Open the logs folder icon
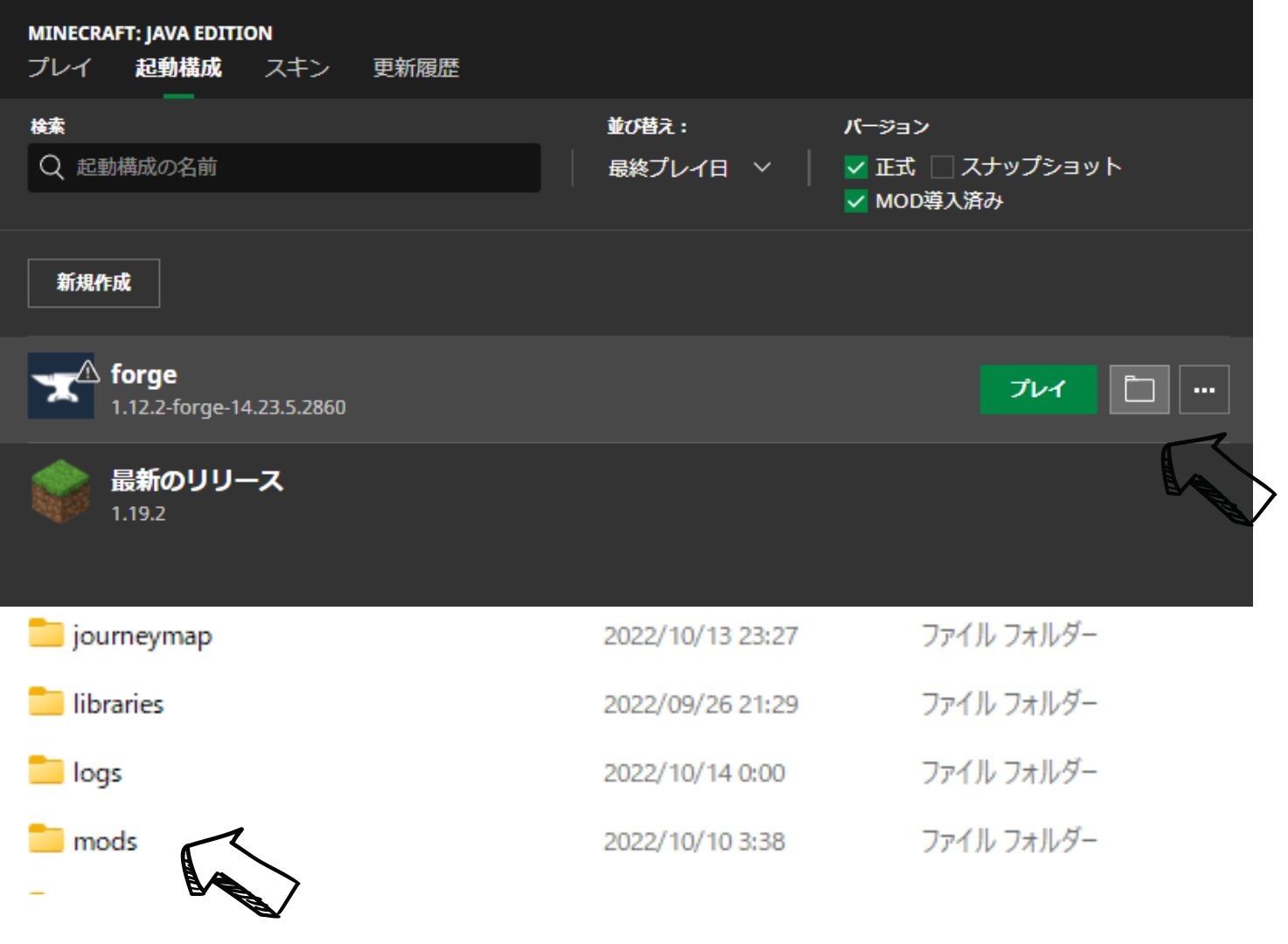 (x=46, y=771)
